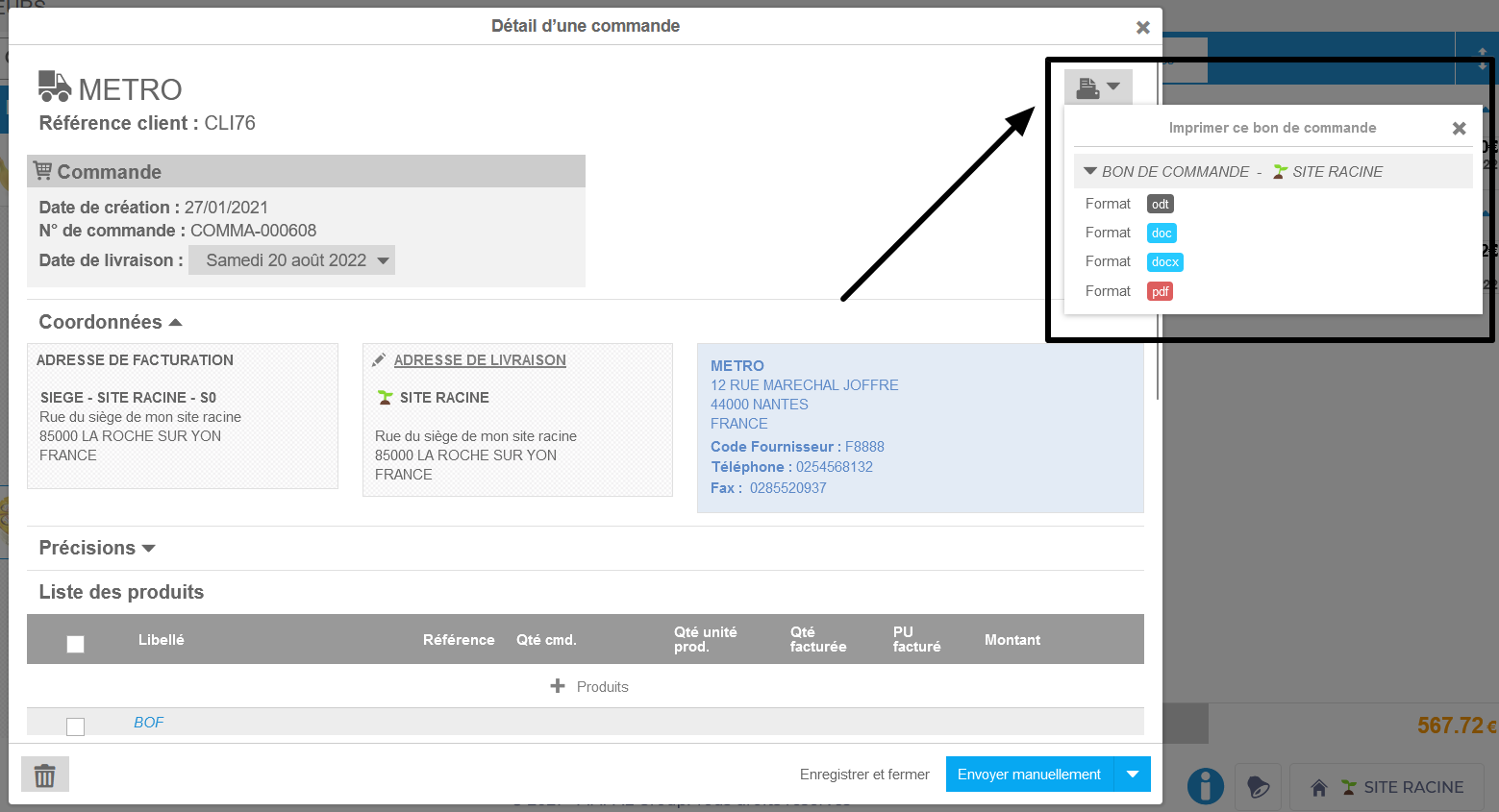Click Enregistrer et fermer

click(864, 775)
